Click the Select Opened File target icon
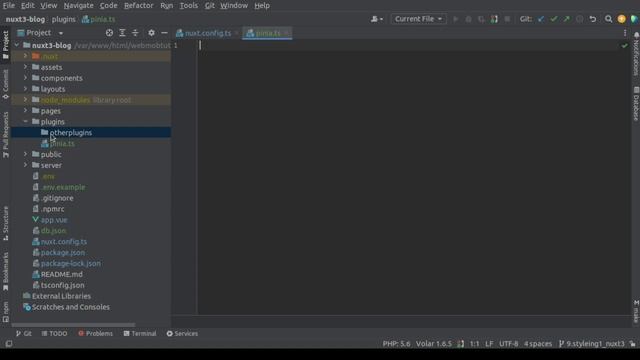Viewport: 640px width, 360px height. pyautogui.click(x=109, y=33)
